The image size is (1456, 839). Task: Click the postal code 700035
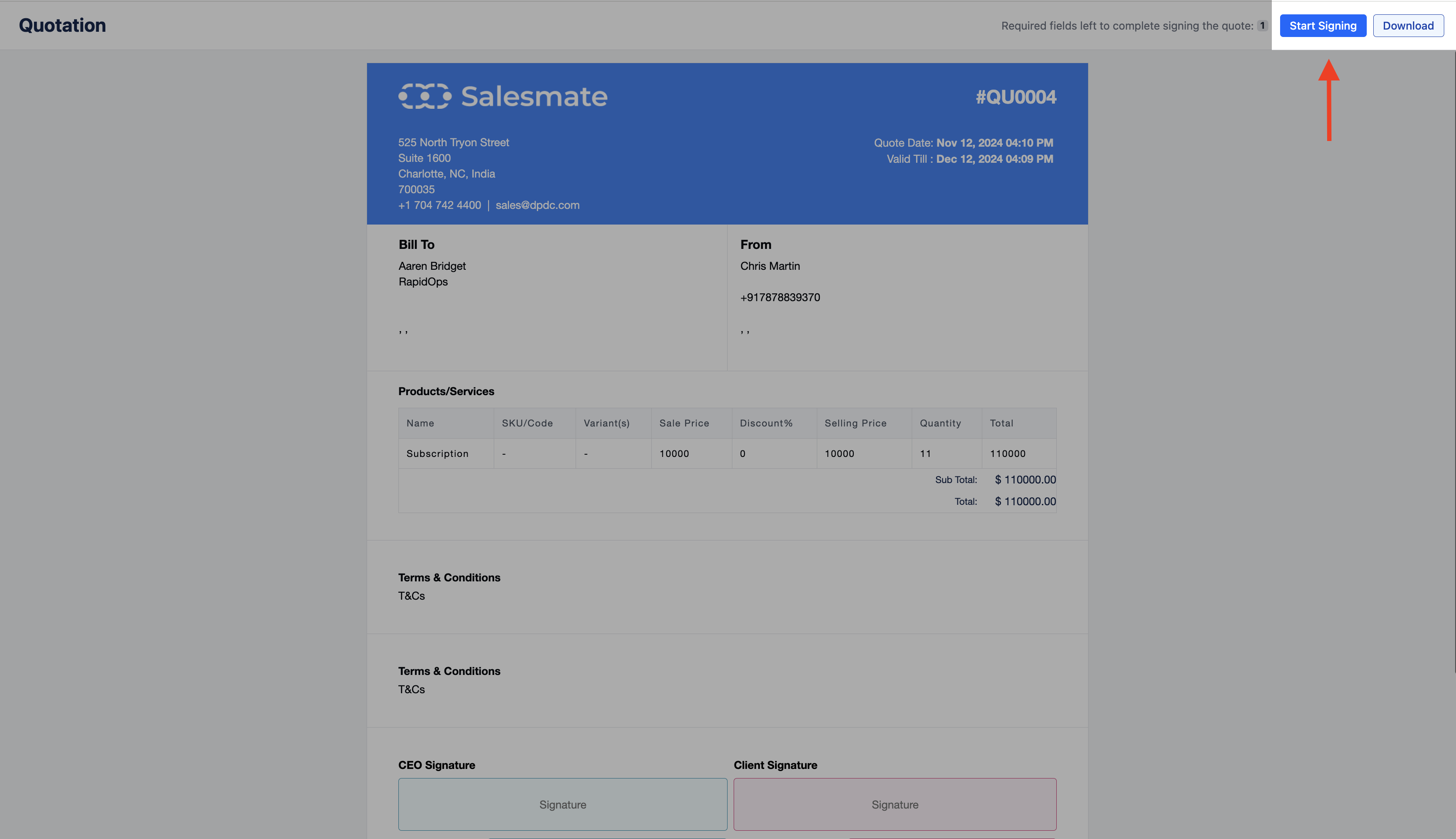tap(416, 190)
